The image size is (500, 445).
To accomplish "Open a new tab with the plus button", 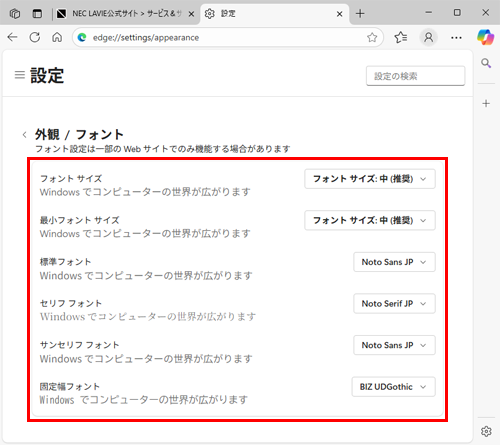I will click(360, 14).
